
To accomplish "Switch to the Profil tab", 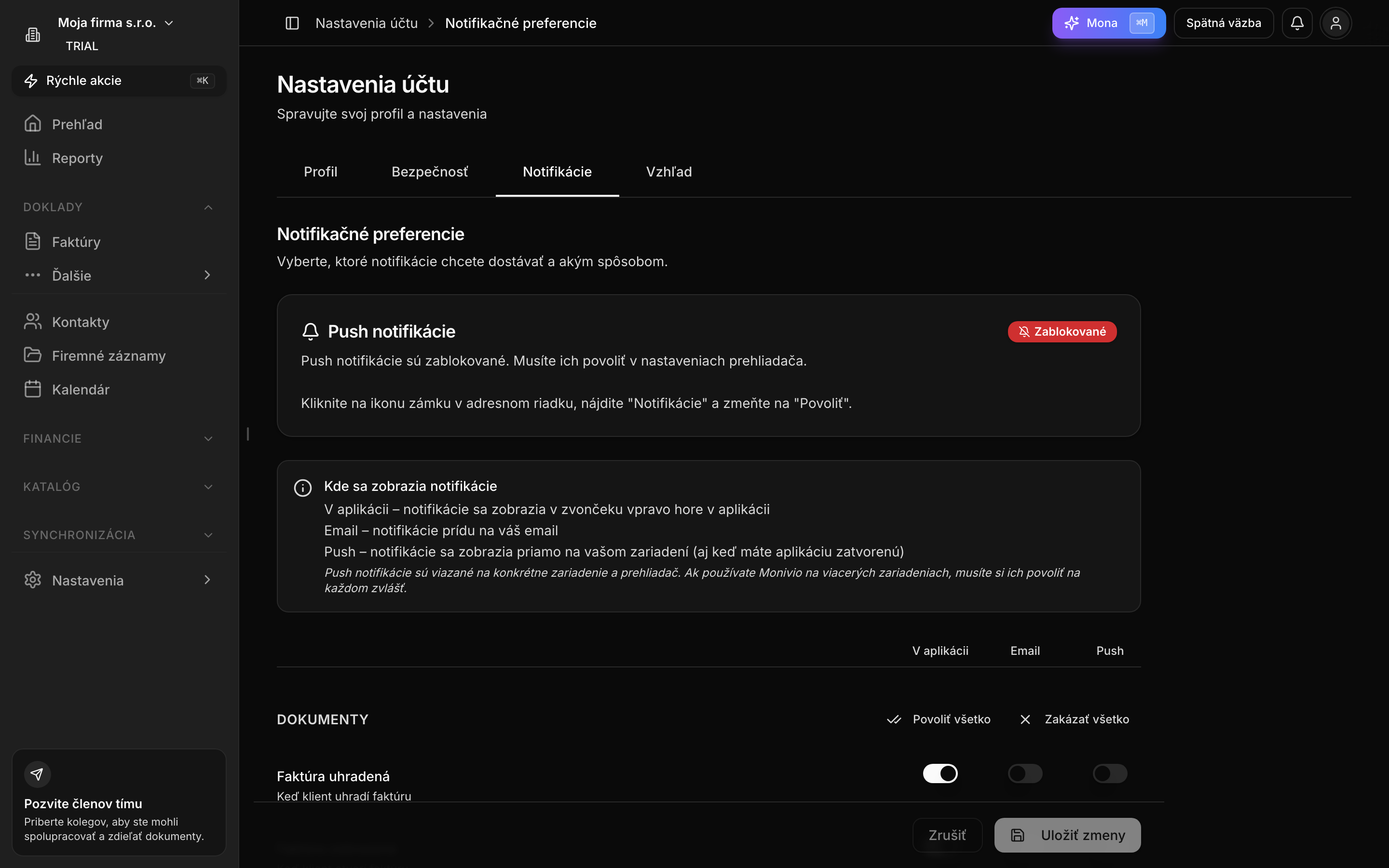I will [x=320, y=172].
